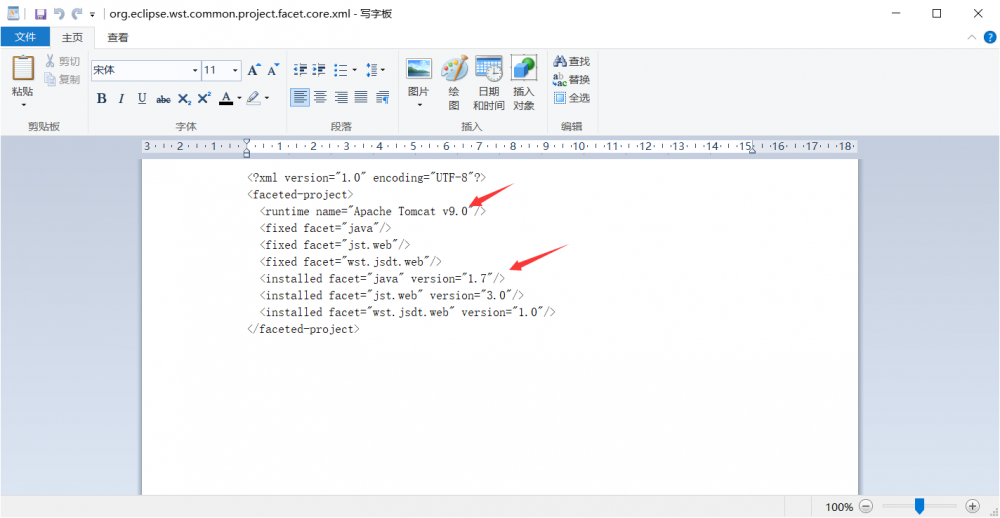Viewport: 1000px width, 518px height.
Task: Insert a Paint drawing with 绘图
Action: pyautogui.click(x=454, y=83)
